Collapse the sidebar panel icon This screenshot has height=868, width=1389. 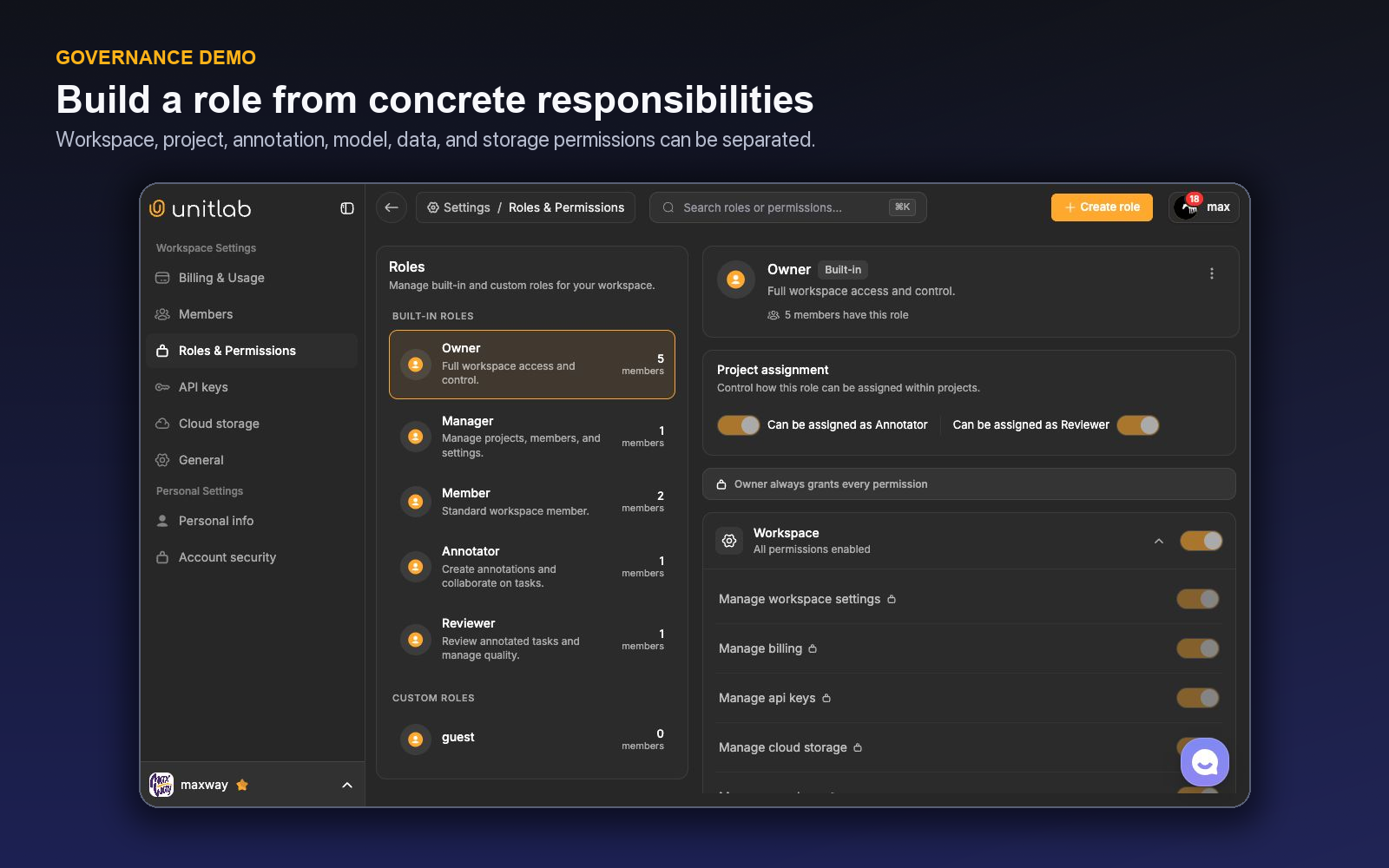pos(347,208)
